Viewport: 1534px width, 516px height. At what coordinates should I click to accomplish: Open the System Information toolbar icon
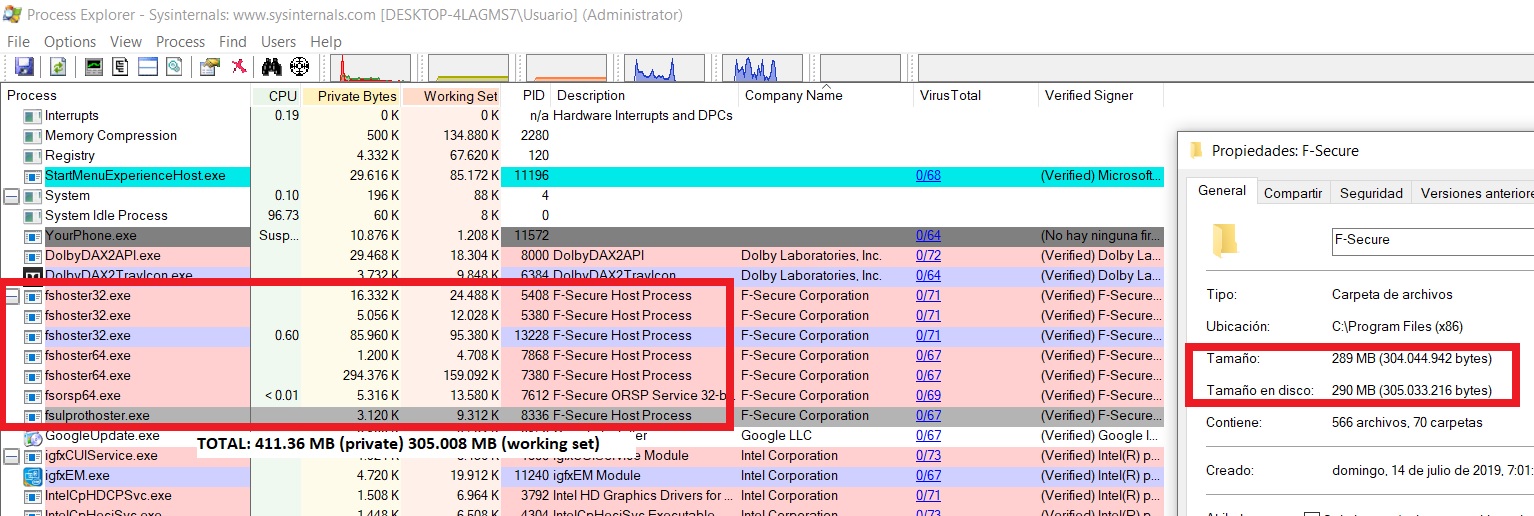tap(94, 67)
